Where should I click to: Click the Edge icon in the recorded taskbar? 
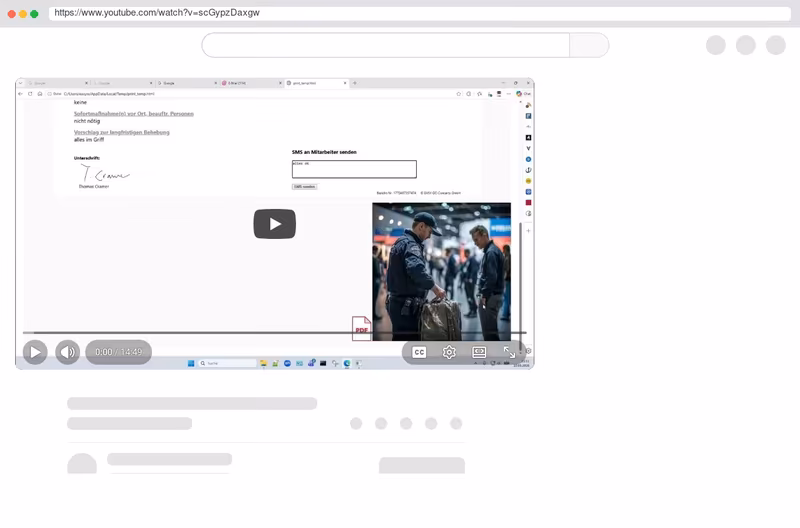click(x=347, y=363)
